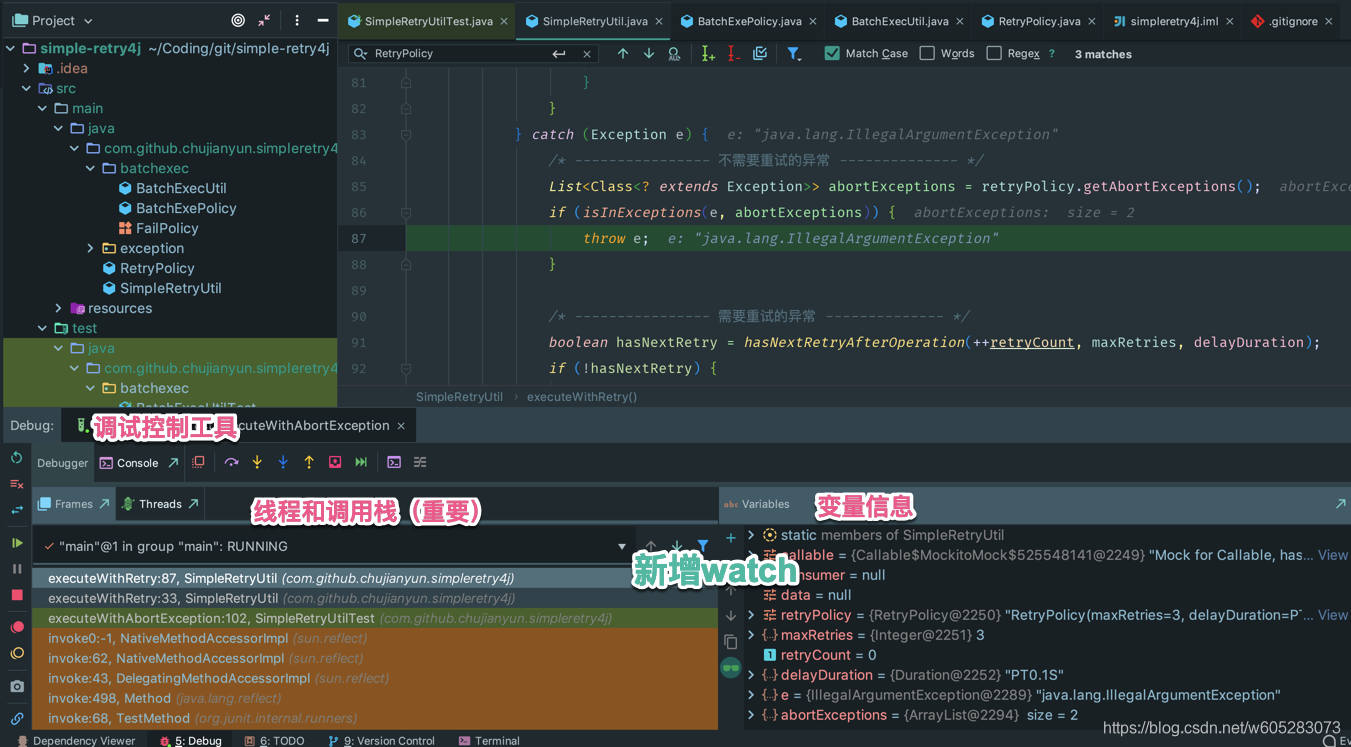The height and width of the screenshot is (747, 1351).
Task: Switch to BatchExecUtil.java tab
Action: (x=900, y=21)
